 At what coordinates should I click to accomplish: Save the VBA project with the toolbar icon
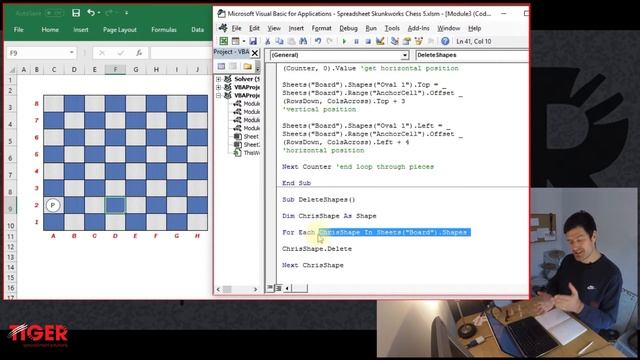click(253, 41)
